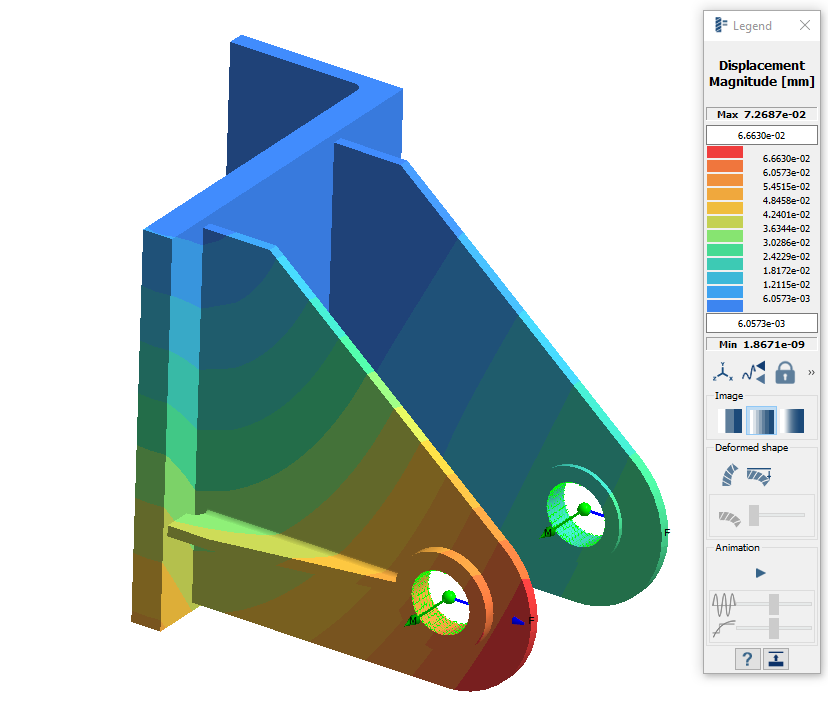828x714 pixels.
Task: Click the upper limit value field 6.6630e-02
Action: 761,135
